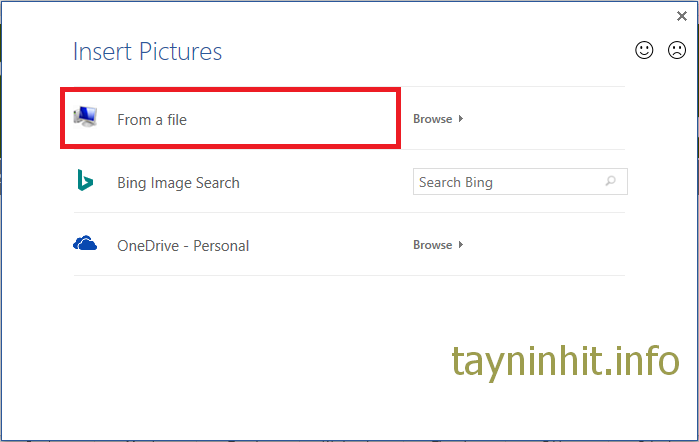The image size is (699, 442).
Task: Click the empty space inside the red highlighted box
Action: 300,120
